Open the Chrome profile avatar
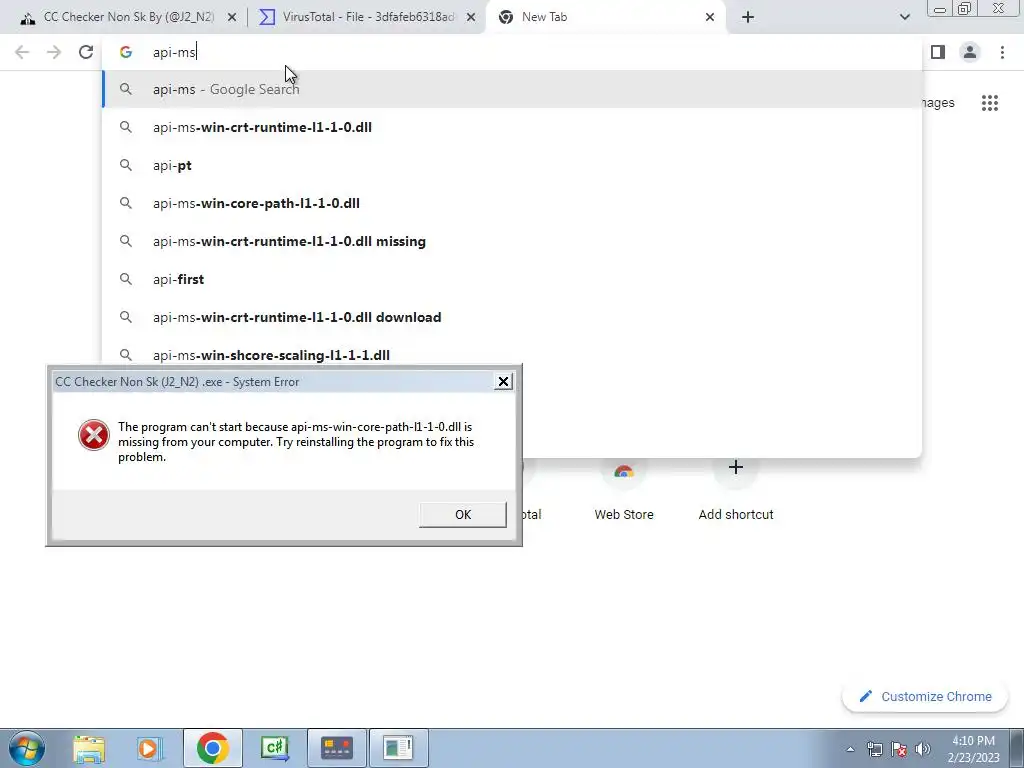The image size is (1024, 768). (970, 52)
